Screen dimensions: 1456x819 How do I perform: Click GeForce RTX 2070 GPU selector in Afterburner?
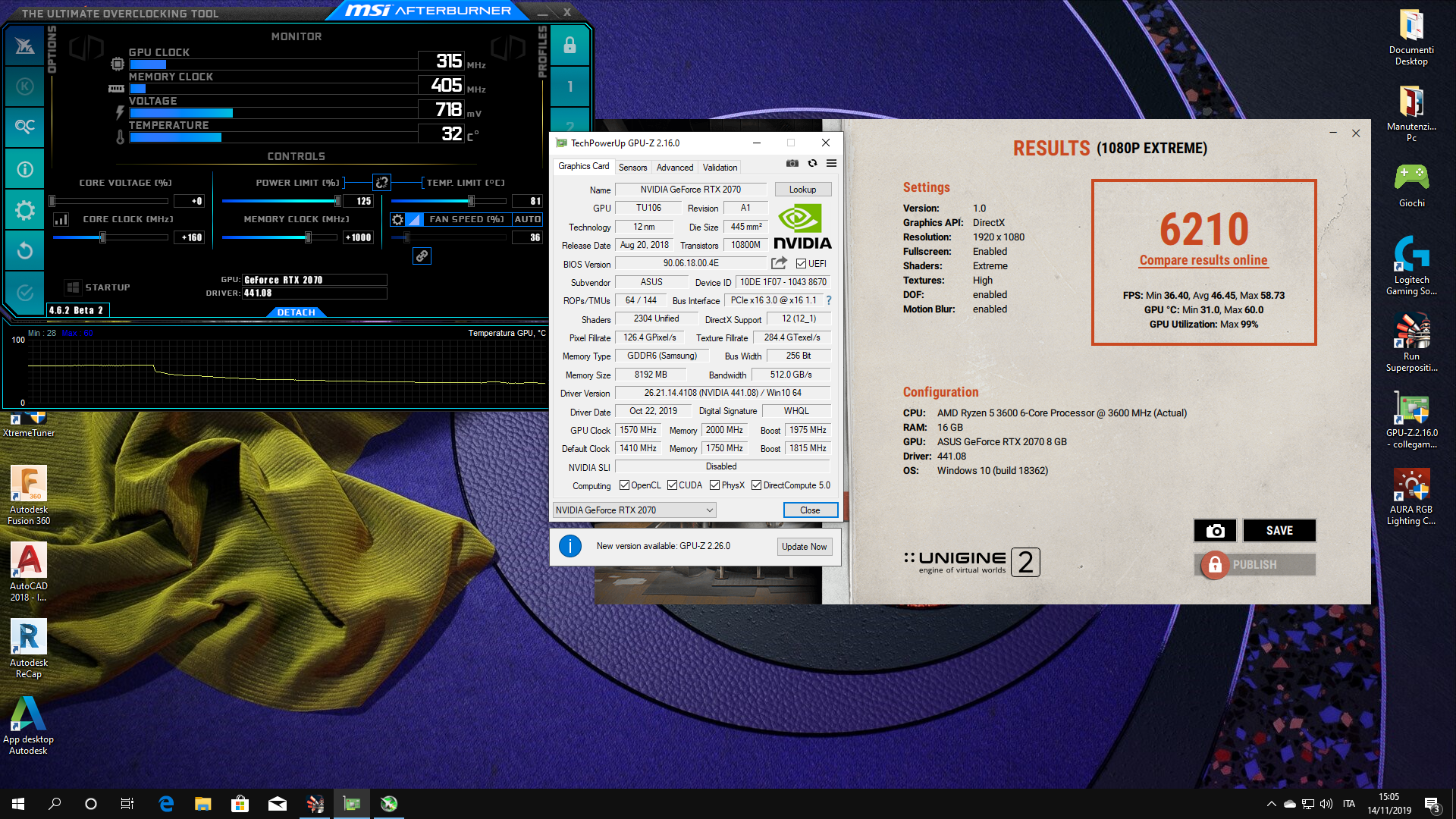(x=314, y=280)
